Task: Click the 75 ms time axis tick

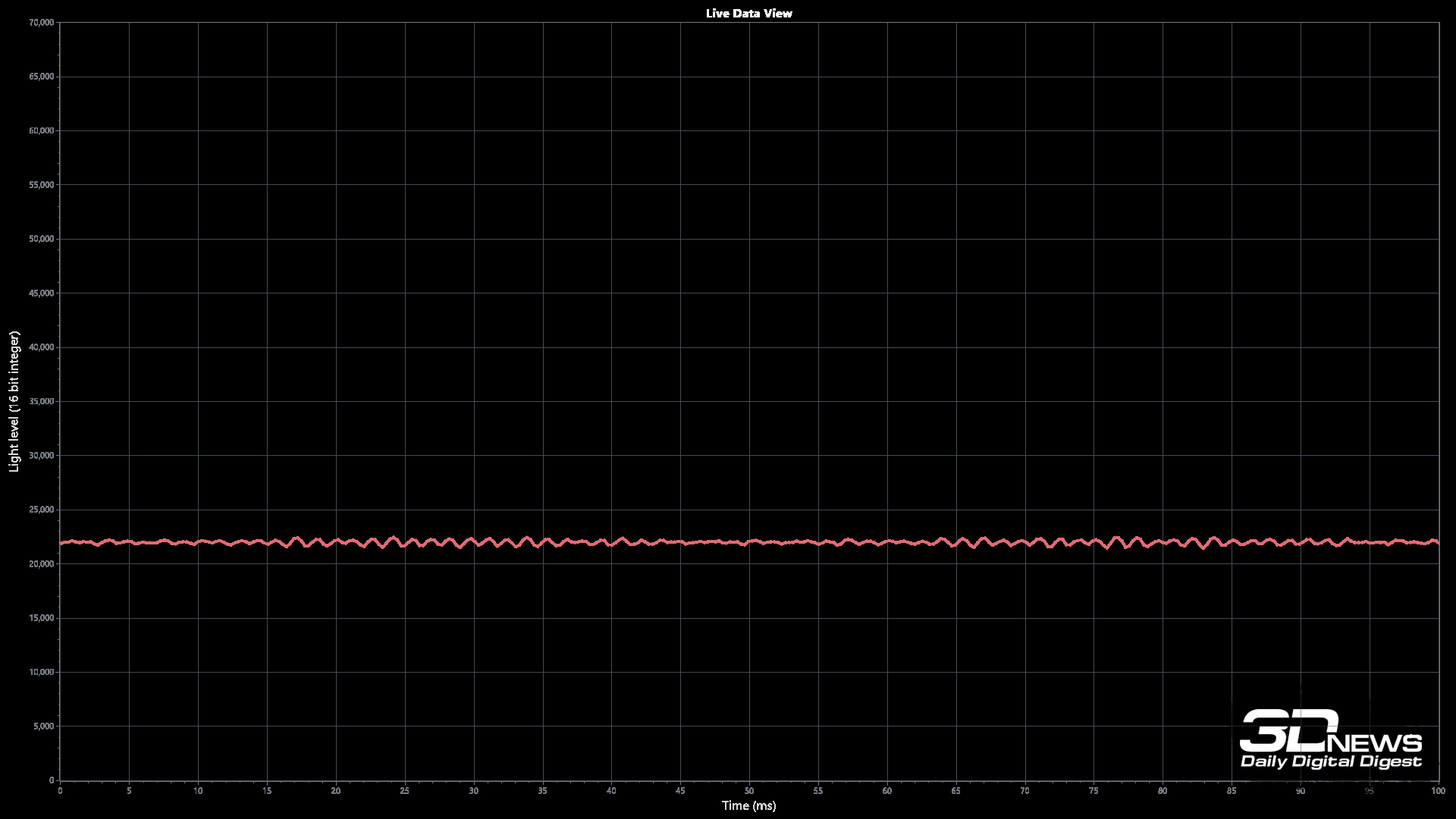Action: coord(1094,791)
